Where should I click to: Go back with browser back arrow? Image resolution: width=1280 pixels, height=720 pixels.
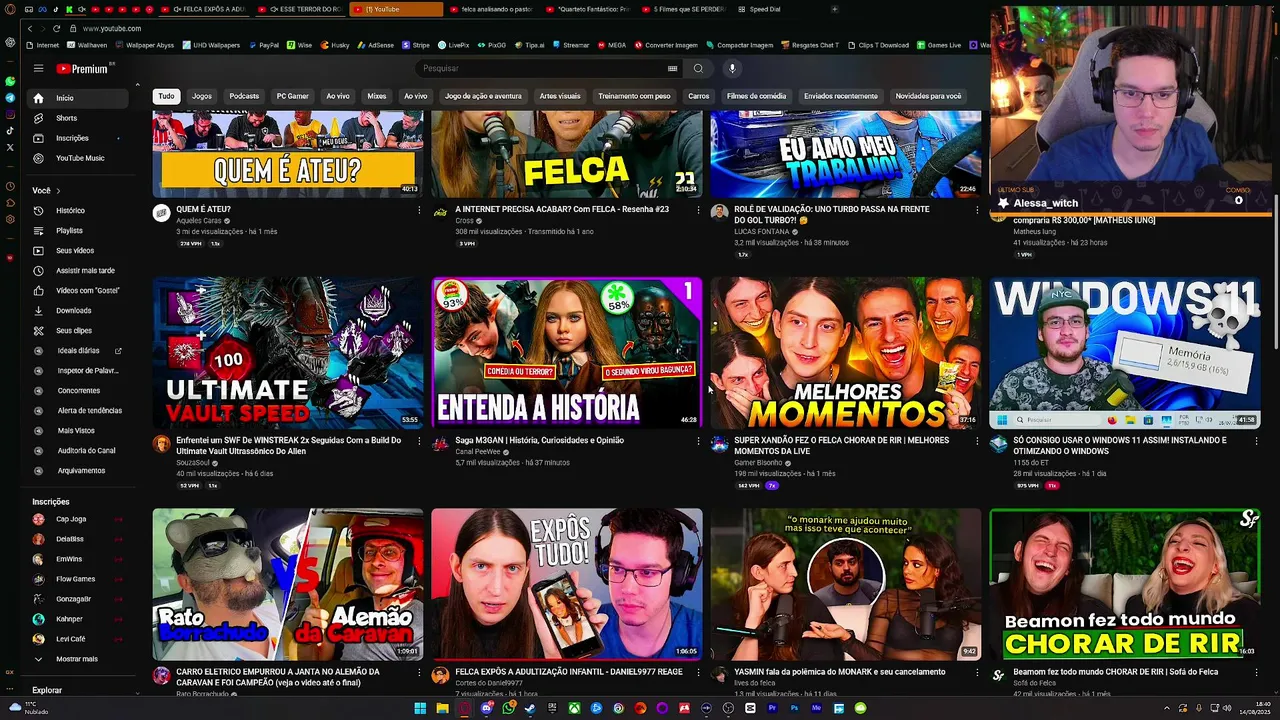click(x=30, y=28)
